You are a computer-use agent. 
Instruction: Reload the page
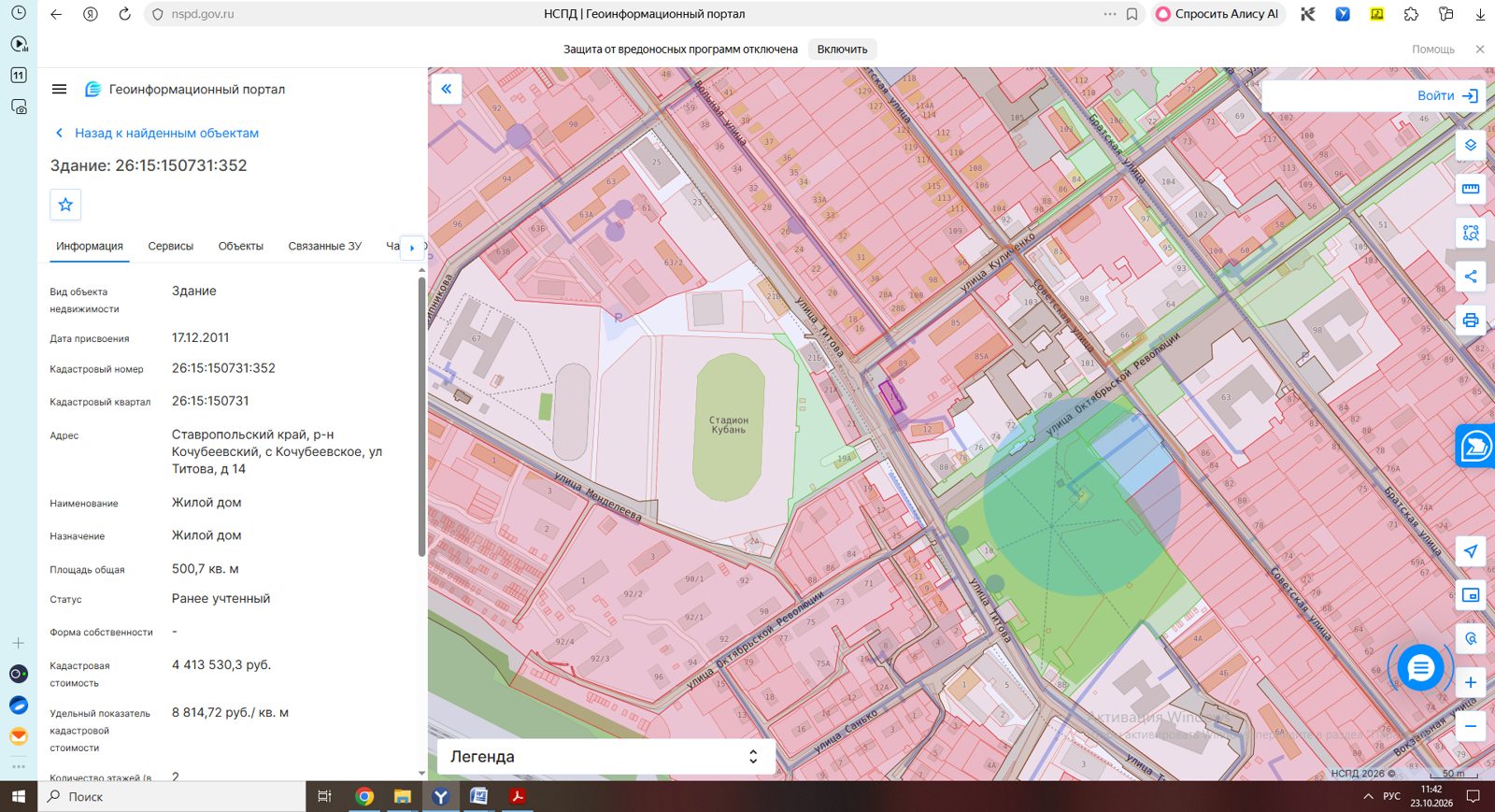point(124,14)
